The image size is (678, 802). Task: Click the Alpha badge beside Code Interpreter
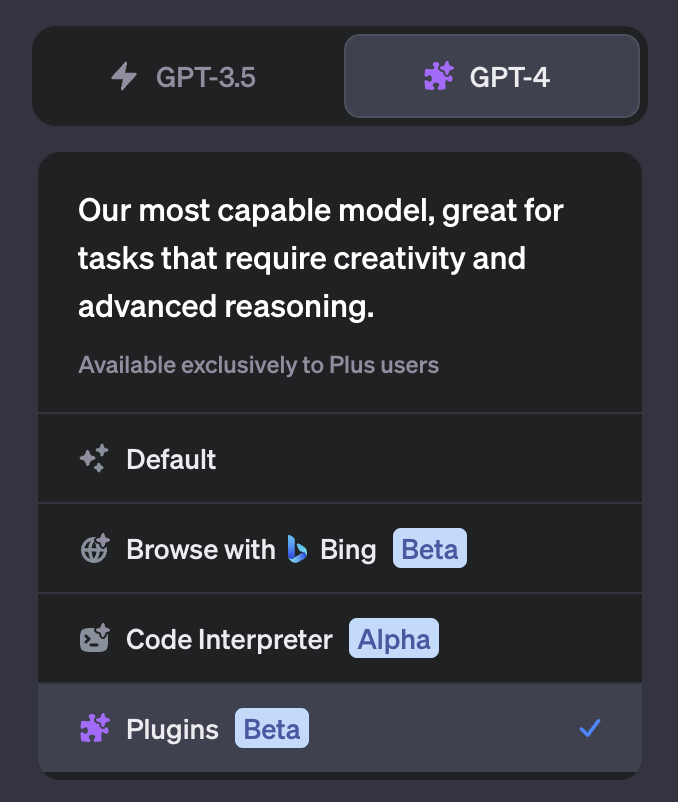point(394,638)
